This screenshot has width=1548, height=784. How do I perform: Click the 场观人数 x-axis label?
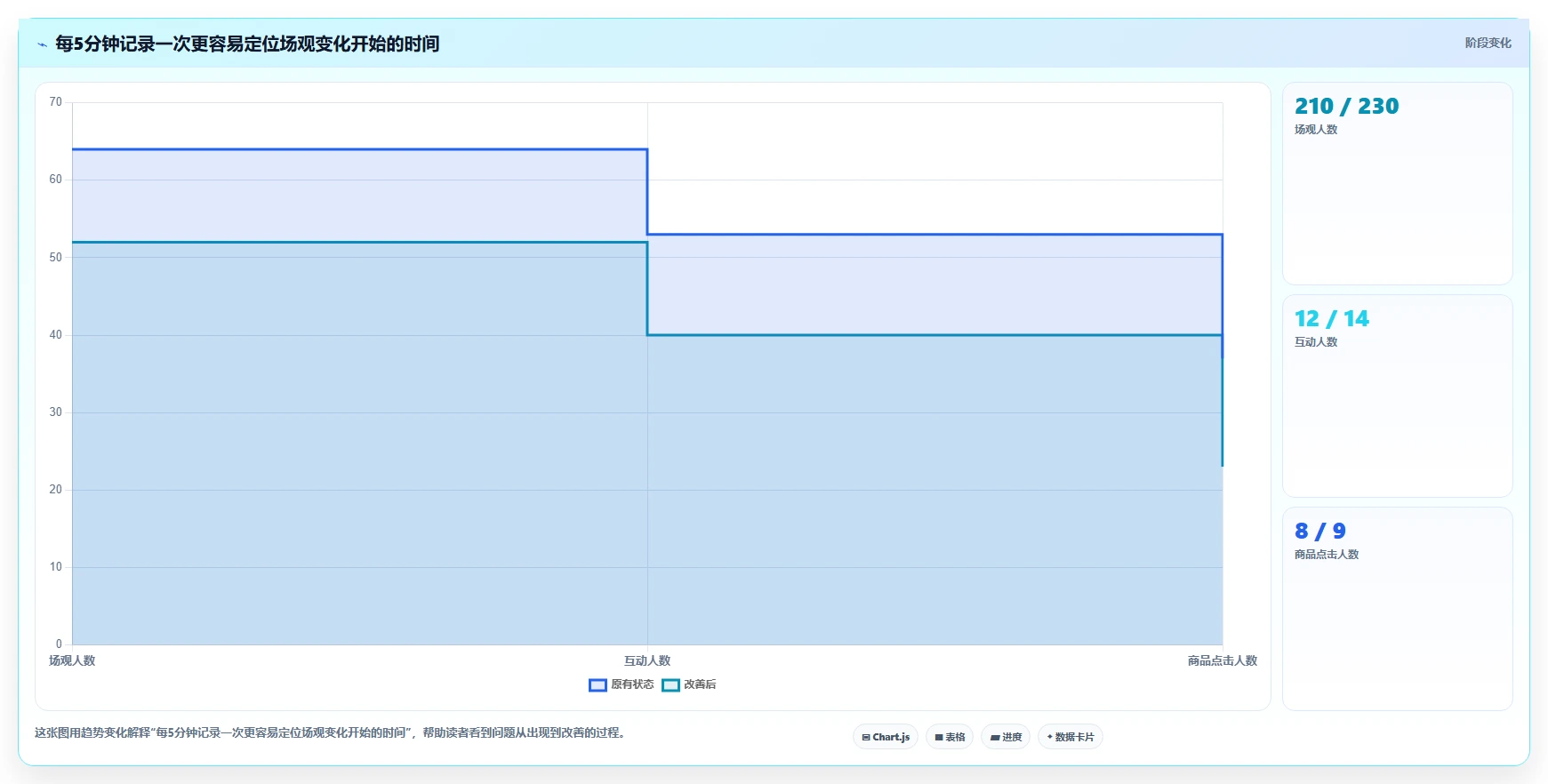click(x=72, y=660)
